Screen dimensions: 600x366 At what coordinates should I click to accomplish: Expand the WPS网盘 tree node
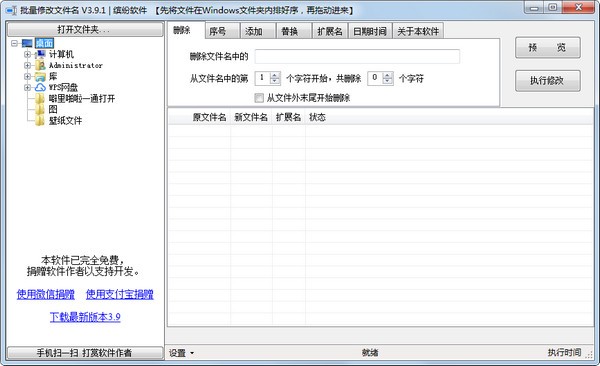click(x=28, y=88)
